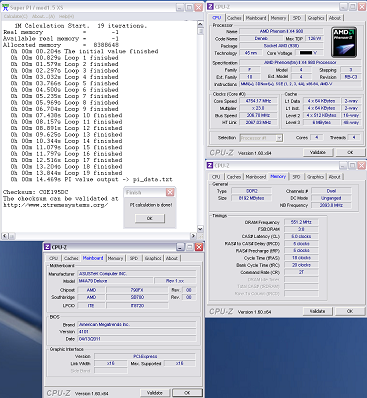Select Memory tab in Mainboard CPU-Z window
The height and width of the screenshot is (398, 367).
(x=115, y=258)
